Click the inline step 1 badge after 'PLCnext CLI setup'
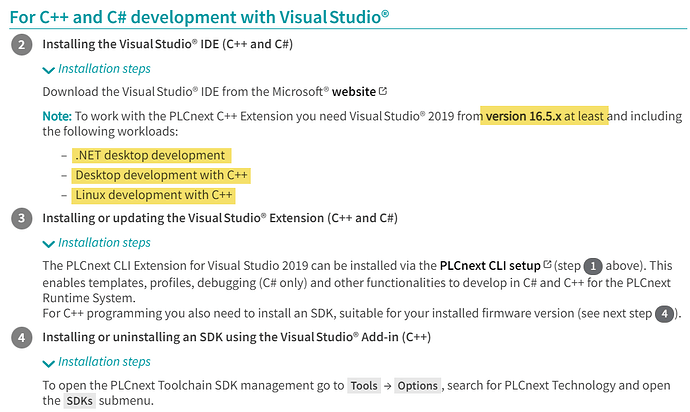 click(593, 266)
